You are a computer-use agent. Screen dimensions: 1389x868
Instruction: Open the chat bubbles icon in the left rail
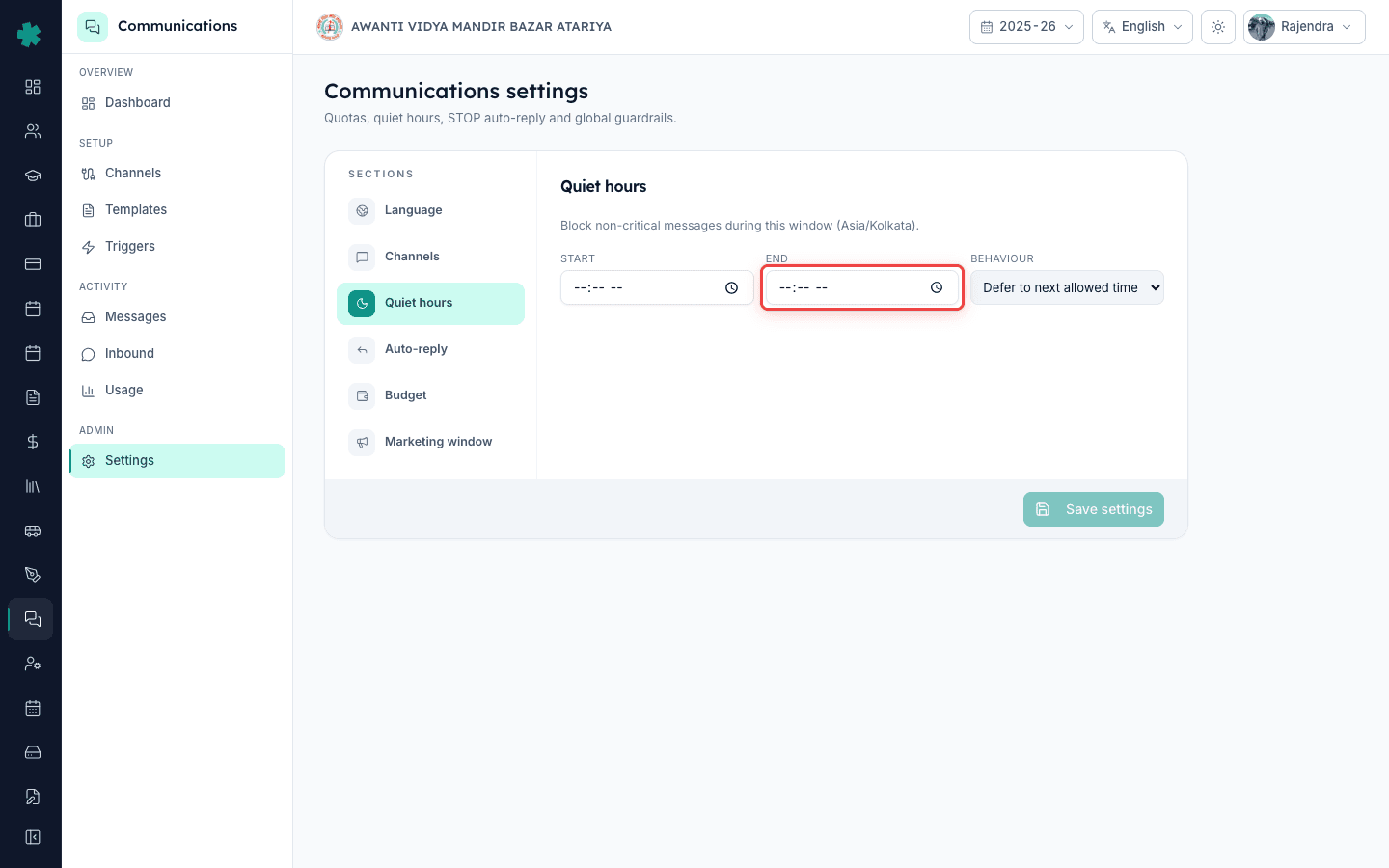pos(33,619)
